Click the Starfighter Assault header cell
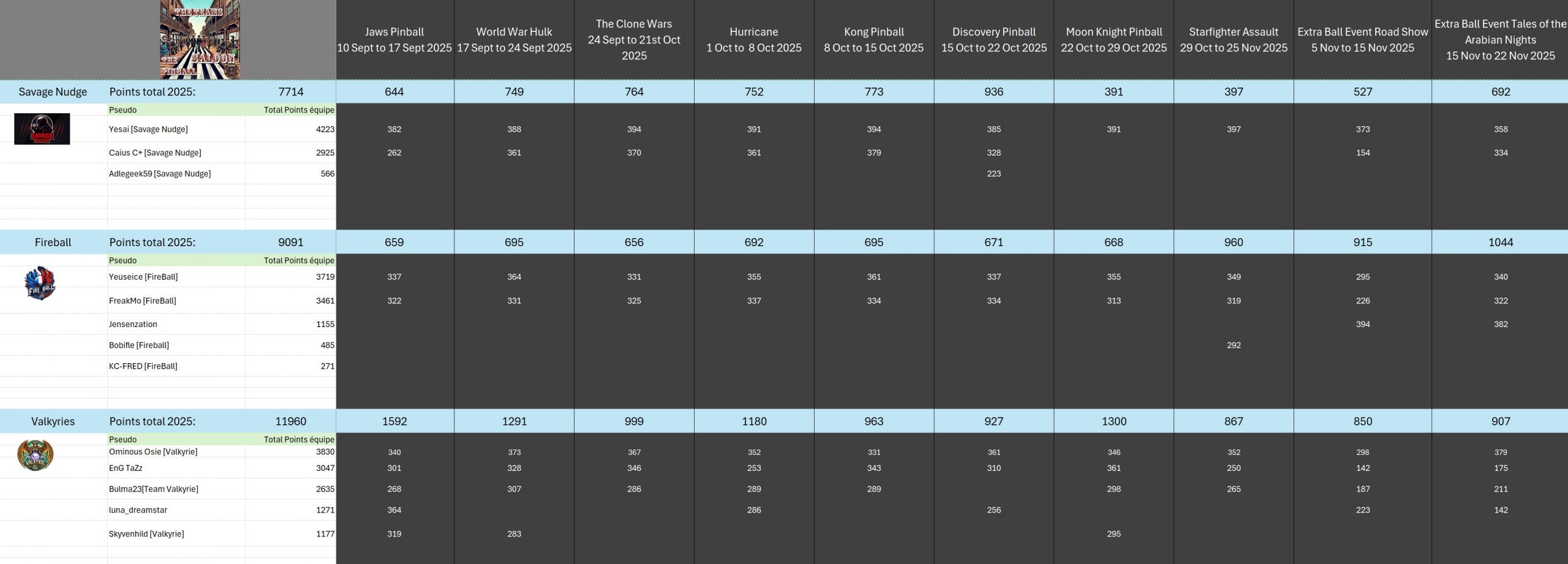 click(x=1234, y=40)
